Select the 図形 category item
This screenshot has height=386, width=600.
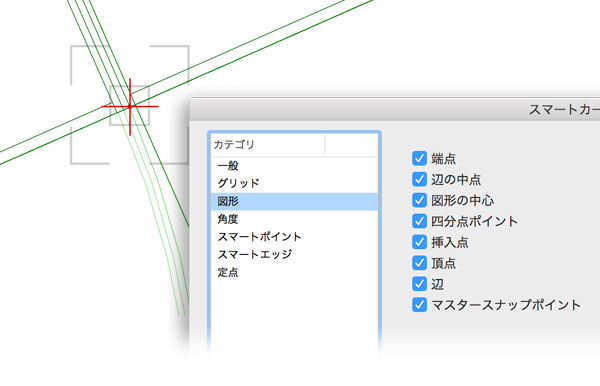coord(294,201)
